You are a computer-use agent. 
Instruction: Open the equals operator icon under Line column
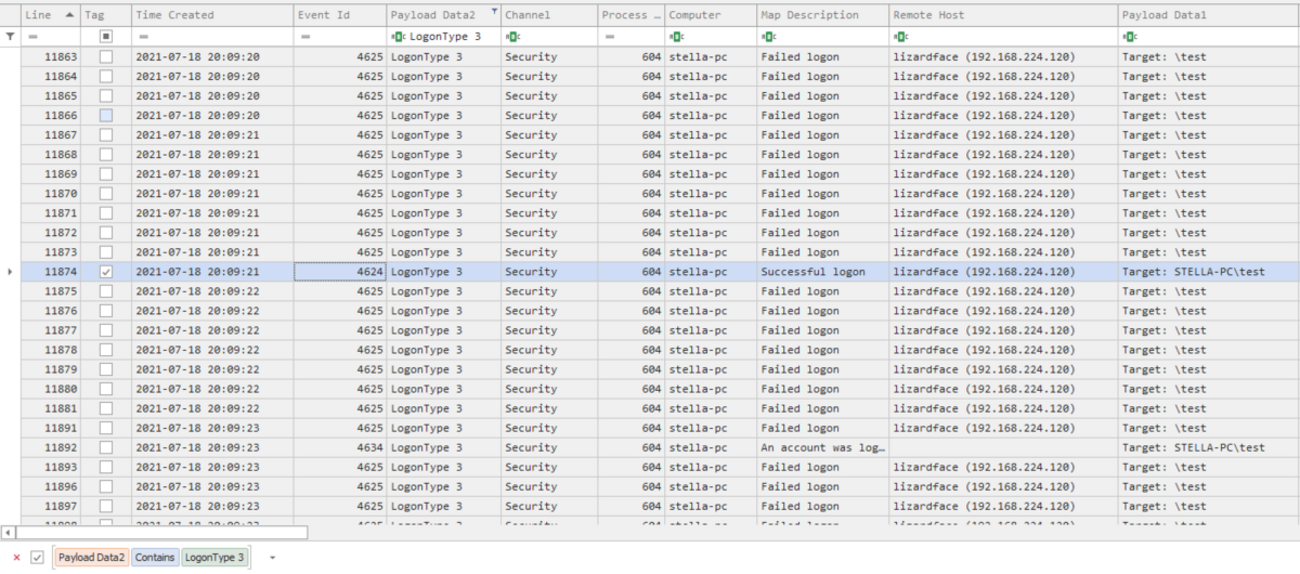33,36
